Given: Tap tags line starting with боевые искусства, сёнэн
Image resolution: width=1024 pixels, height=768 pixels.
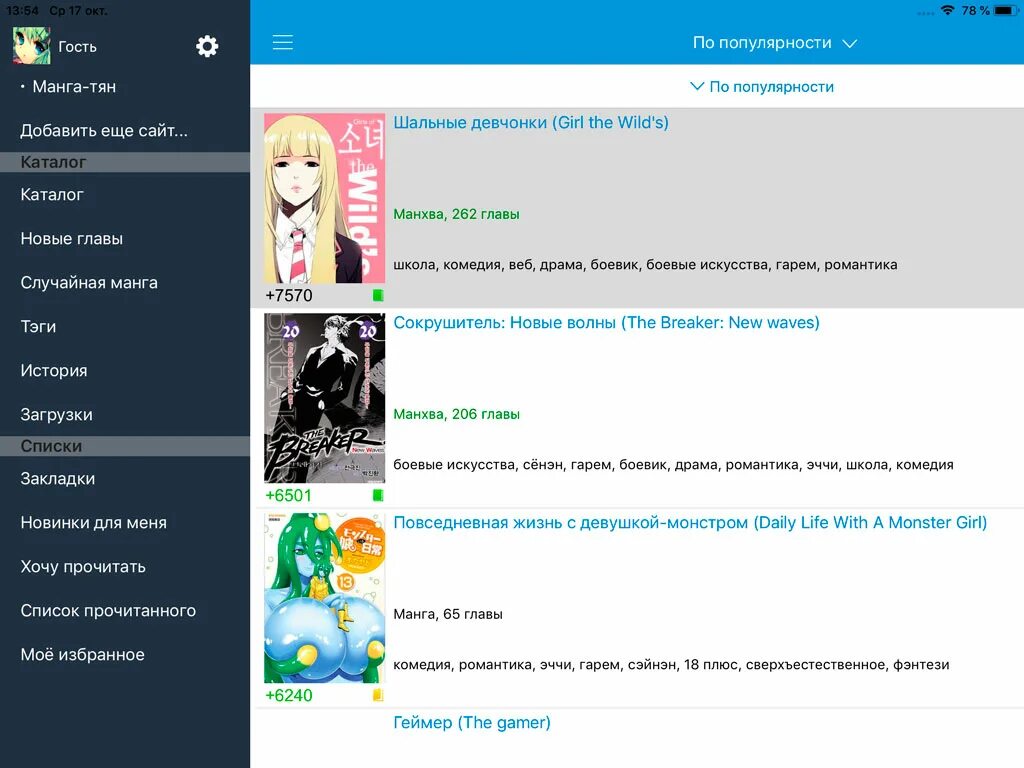Looking at the screenshot, I should pos(673,464).
